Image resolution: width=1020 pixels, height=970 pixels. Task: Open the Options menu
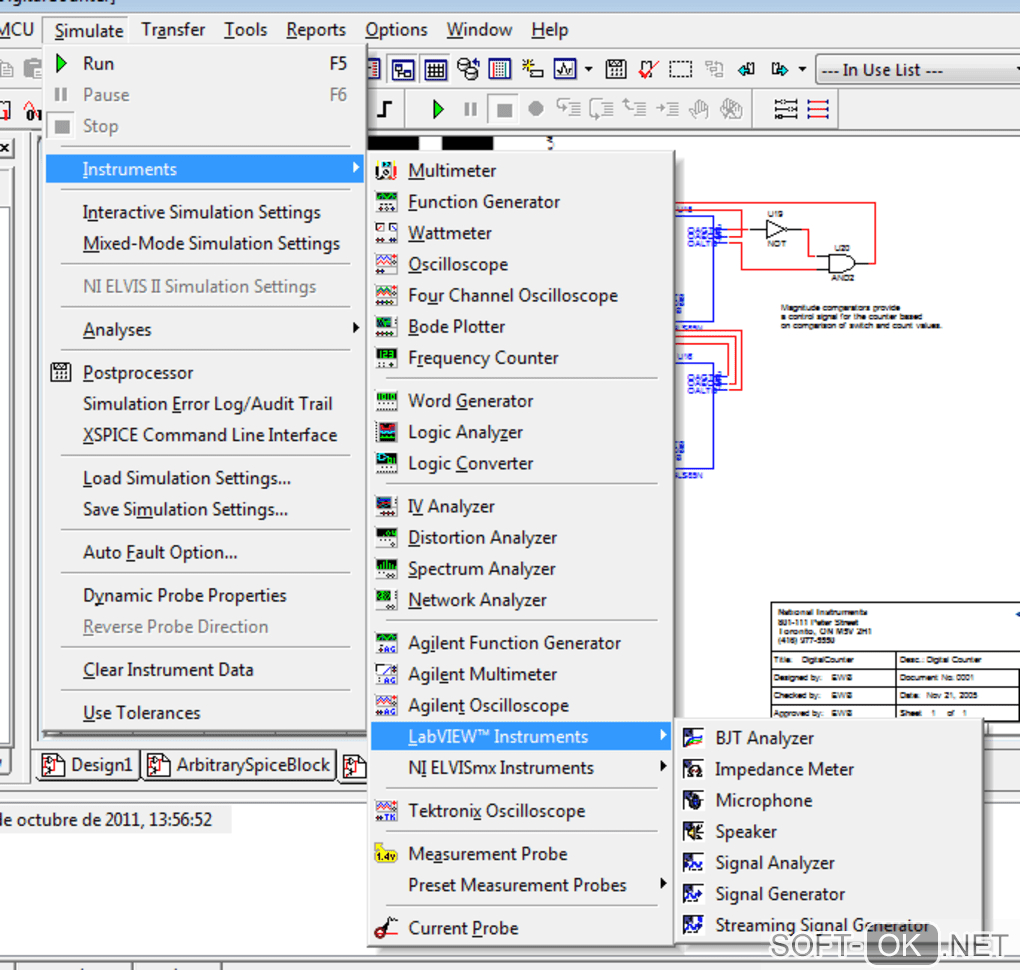396,30
